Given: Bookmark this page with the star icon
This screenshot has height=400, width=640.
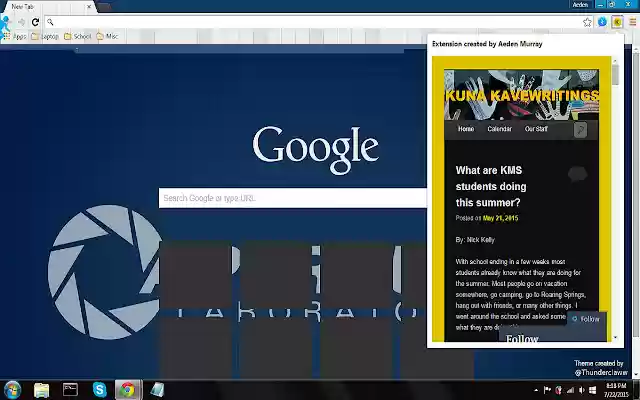Looking at the screenshot, I should pos(587,22).
